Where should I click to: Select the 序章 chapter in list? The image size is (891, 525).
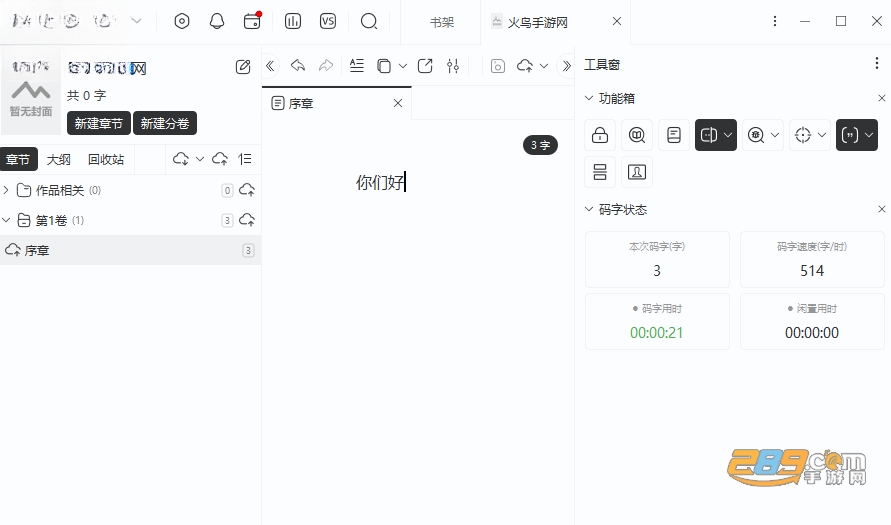130,251
